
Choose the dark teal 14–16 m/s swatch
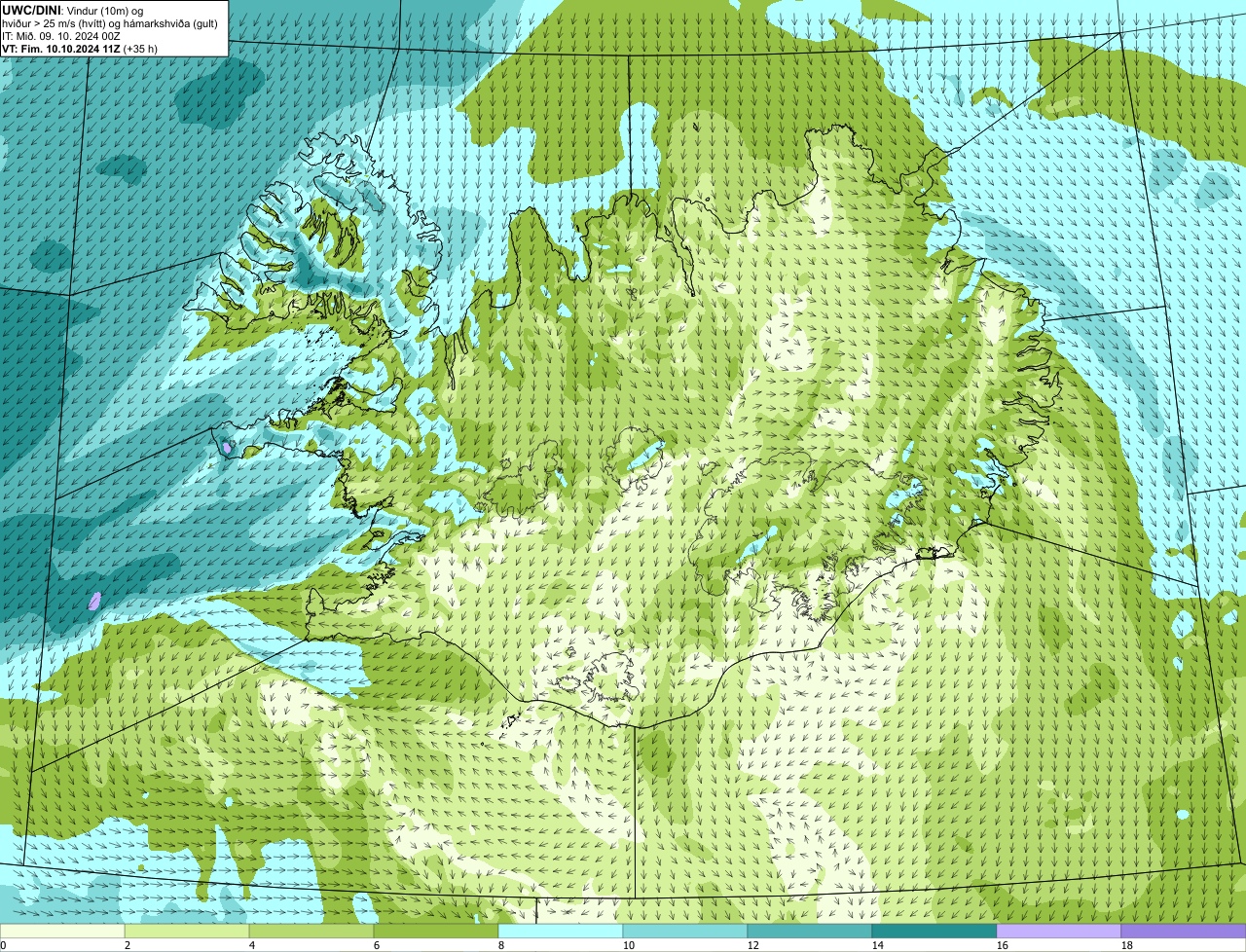coord(934,931)
